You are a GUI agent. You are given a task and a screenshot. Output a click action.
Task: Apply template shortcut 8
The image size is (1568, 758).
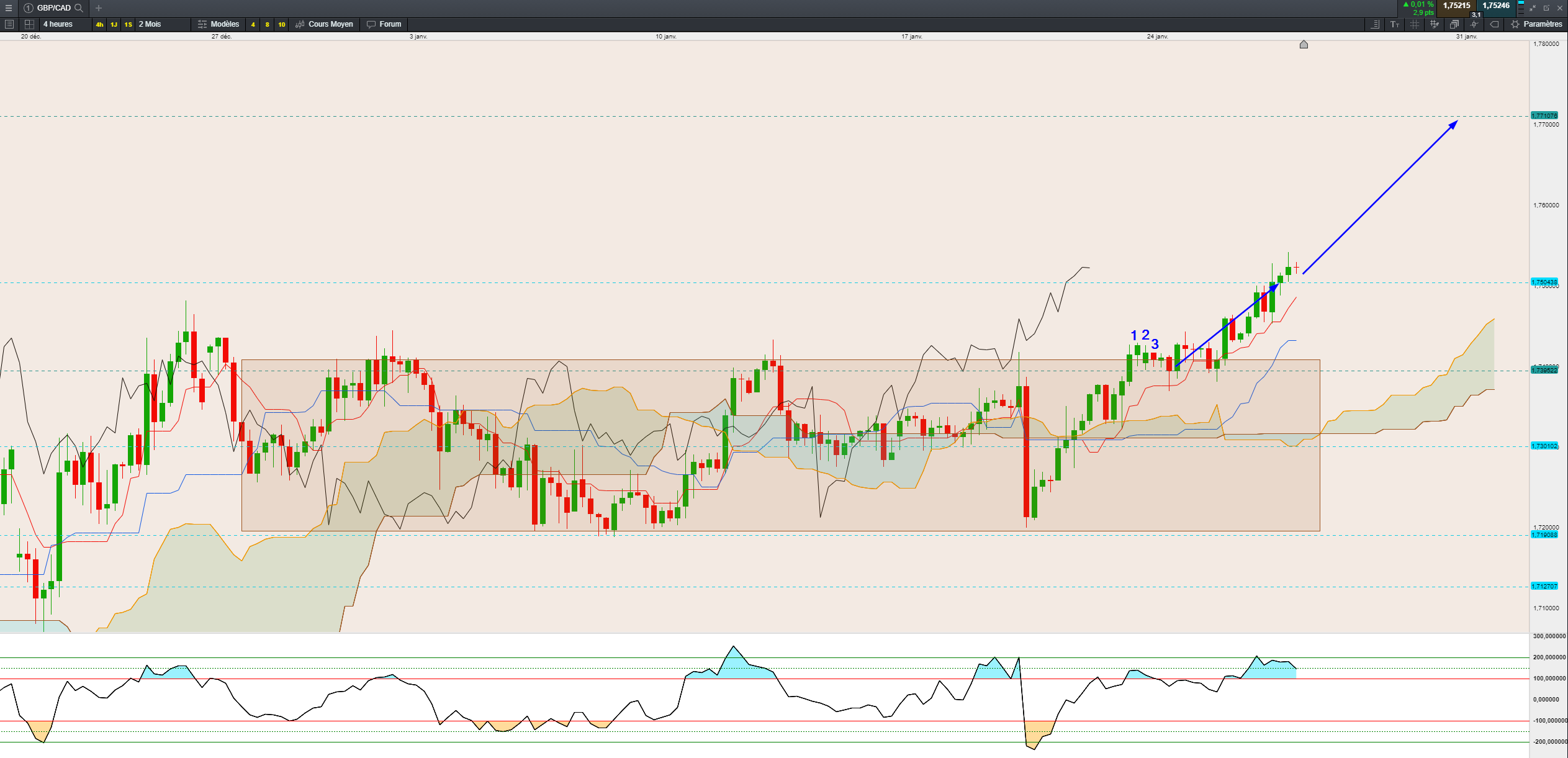click(267, 25)
